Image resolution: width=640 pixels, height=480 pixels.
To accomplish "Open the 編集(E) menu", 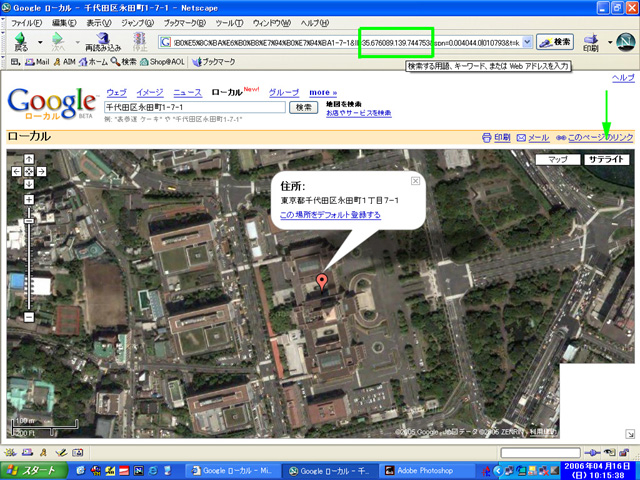I will pos(64,23).
